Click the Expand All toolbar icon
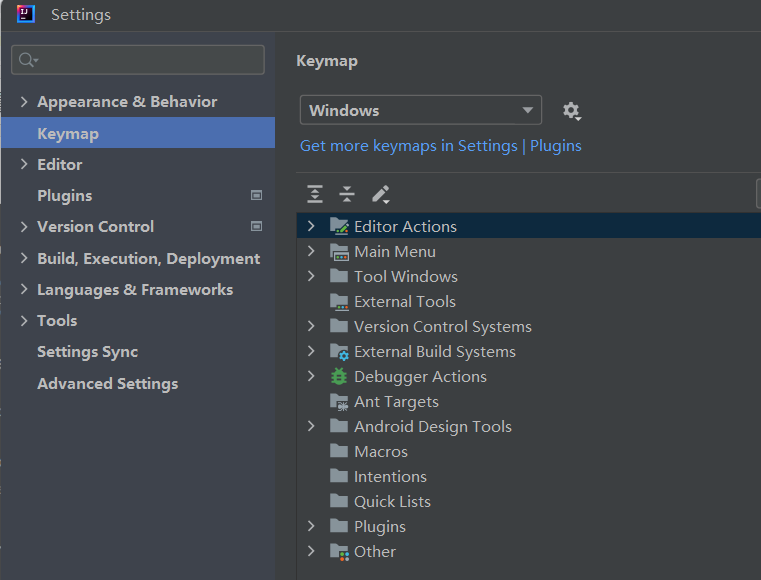761x580 pixels. click(x=315, y=194)
